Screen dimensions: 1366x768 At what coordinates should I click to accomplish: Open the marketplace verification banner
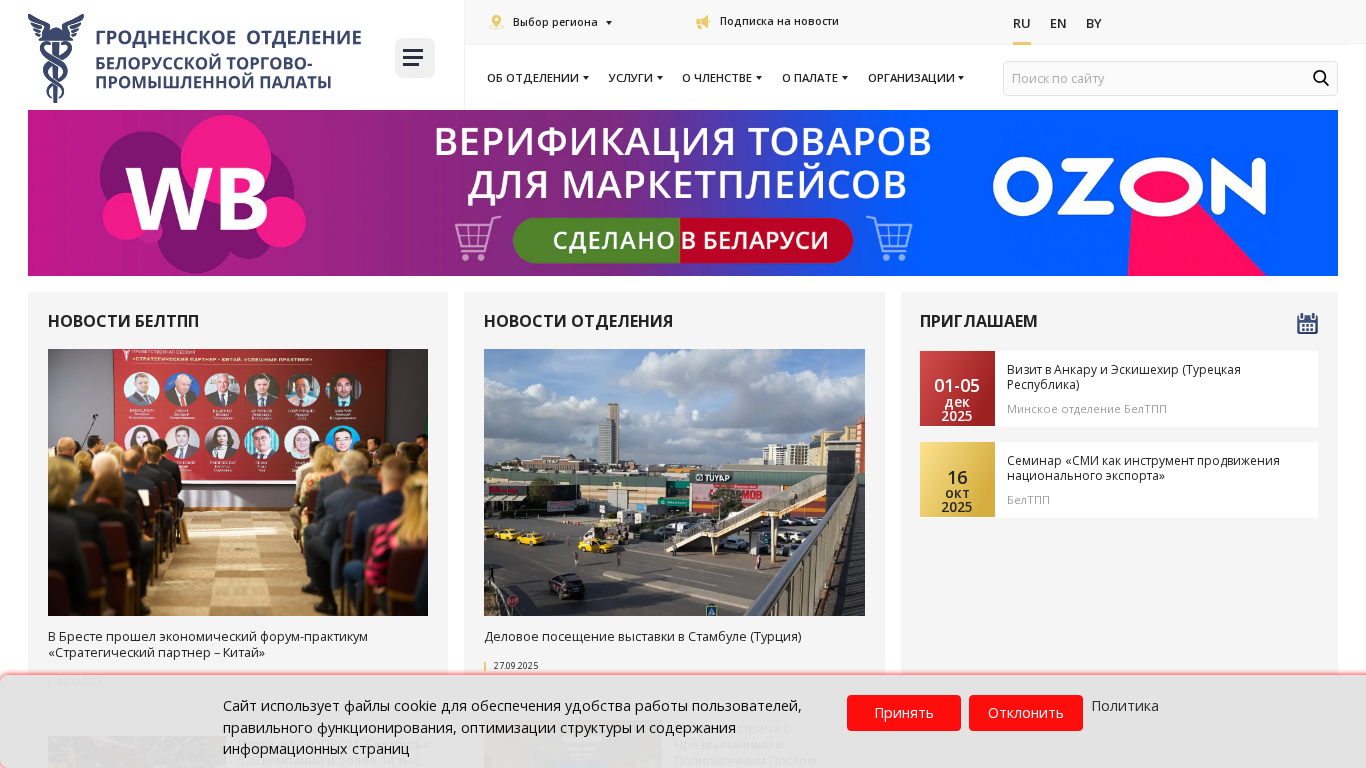(x=683, y=193)
